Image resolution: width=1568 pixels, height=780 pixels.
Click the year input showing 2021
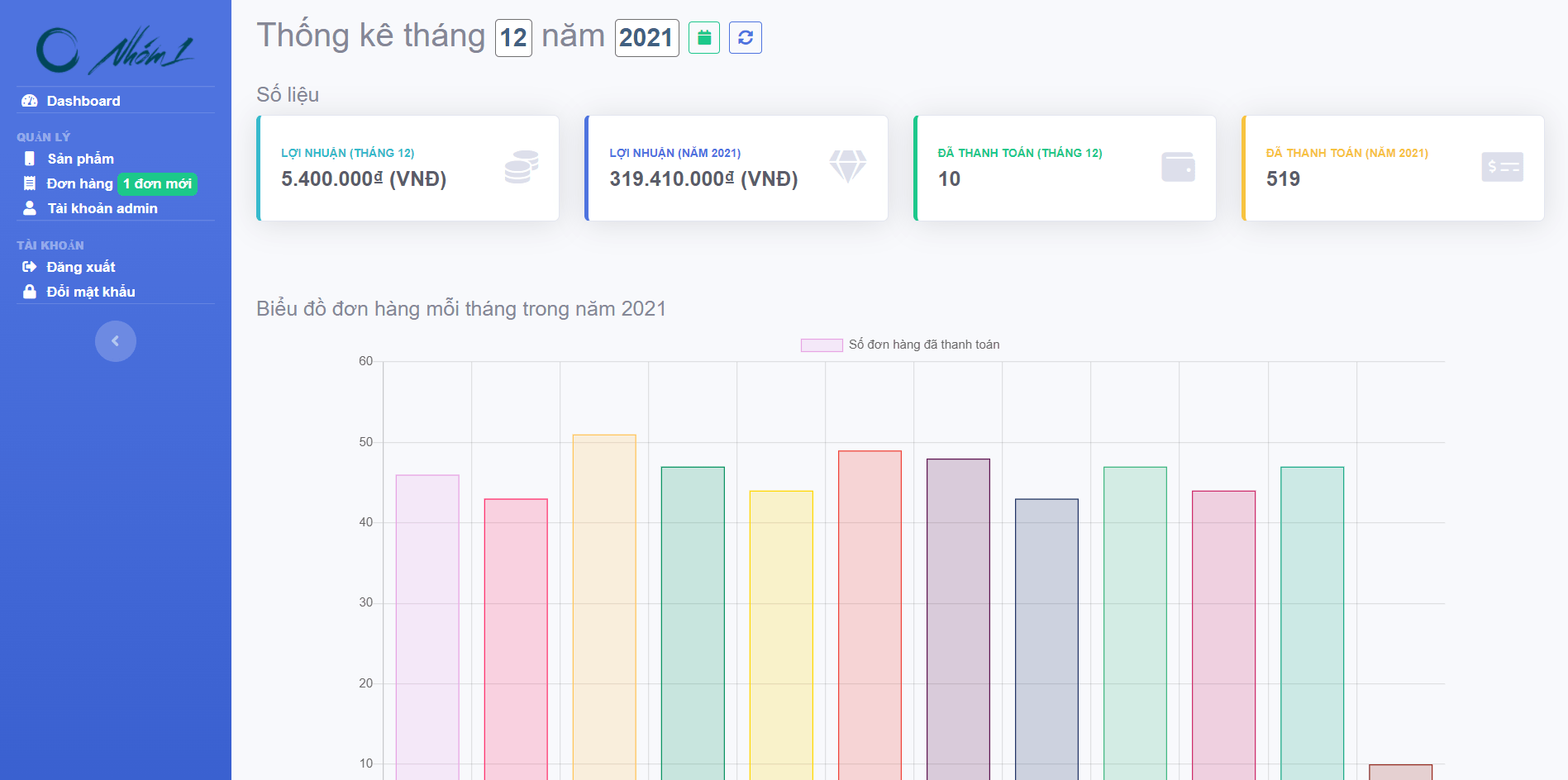647,36
